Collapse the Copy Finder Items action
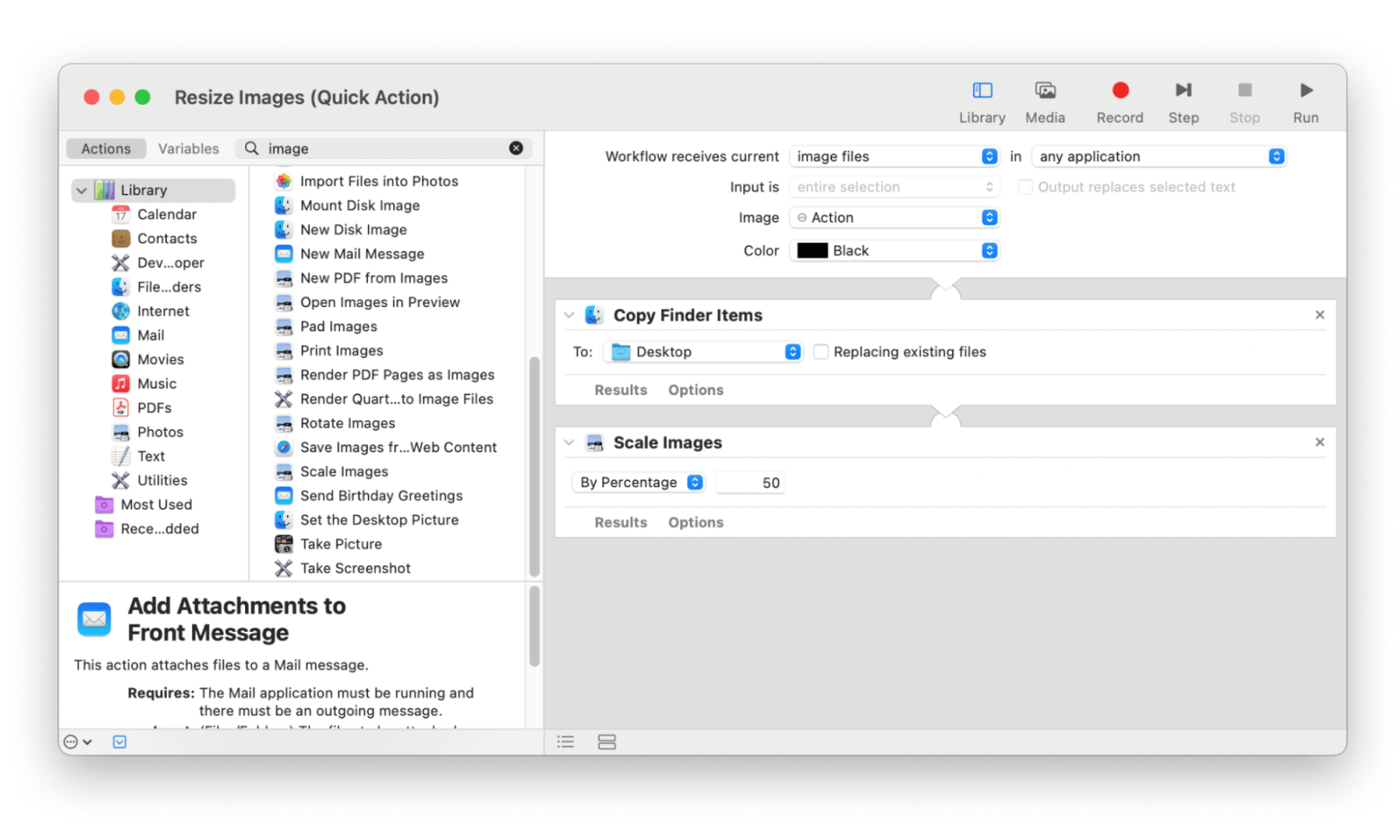This screenshot has height=840, width=1400. coord(569,315)
